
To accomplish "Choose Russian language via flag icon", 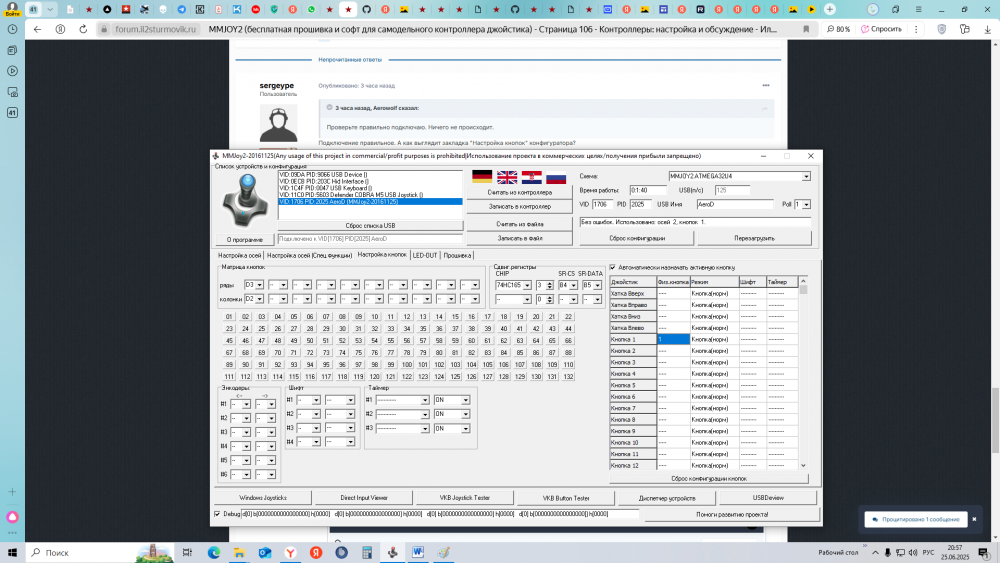I will (x=556, y=177).
